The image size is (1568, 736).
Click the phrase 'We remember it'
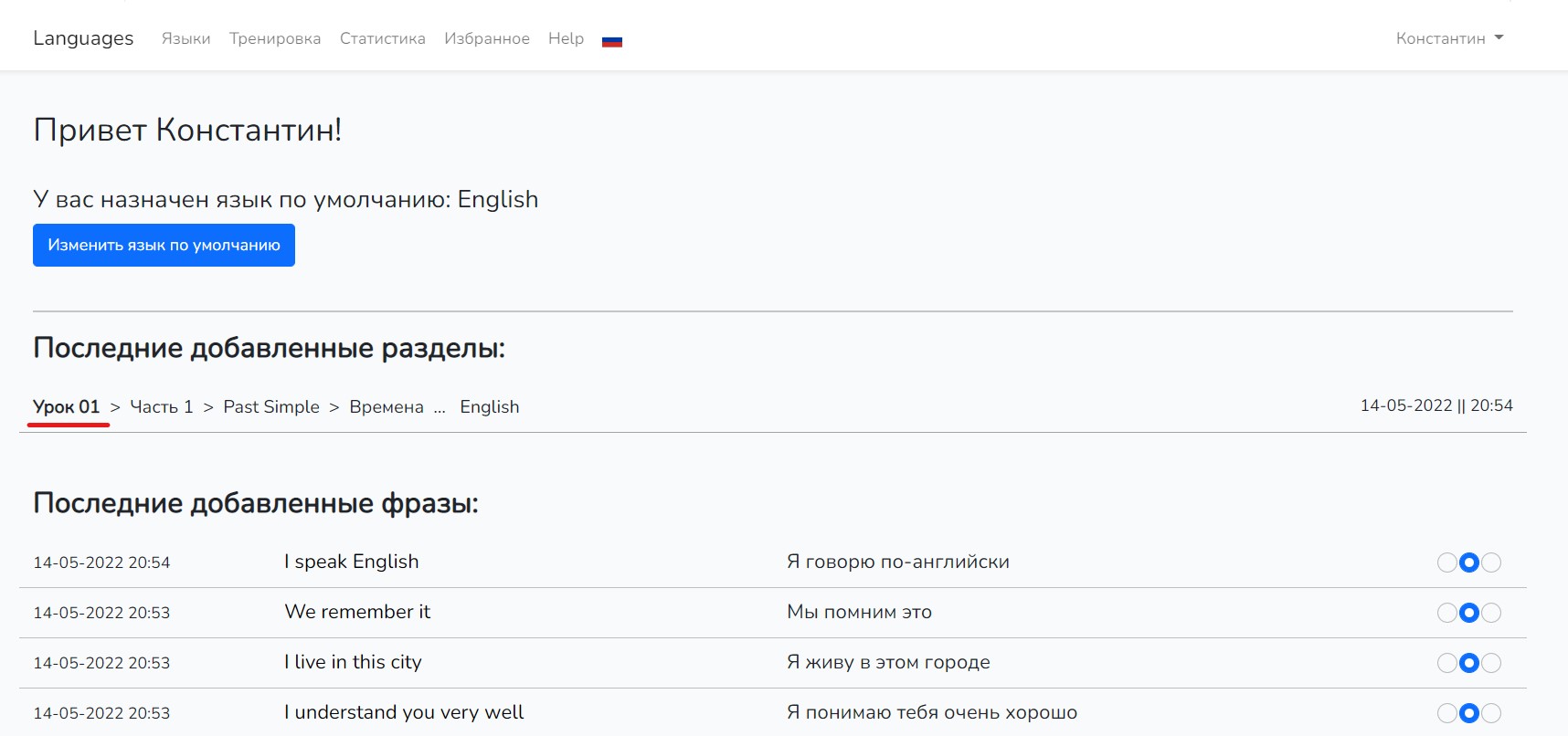(x=357, y=612)
